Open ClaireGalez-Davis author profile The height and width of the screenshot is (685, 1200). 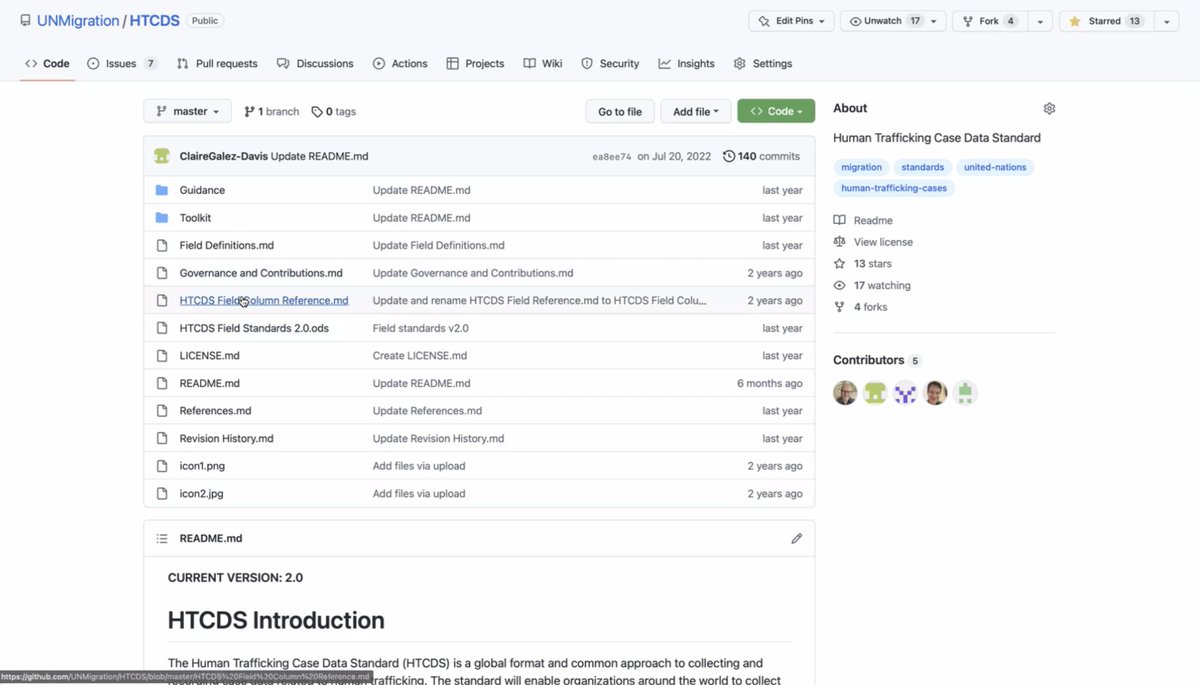[x=223, y=156]
